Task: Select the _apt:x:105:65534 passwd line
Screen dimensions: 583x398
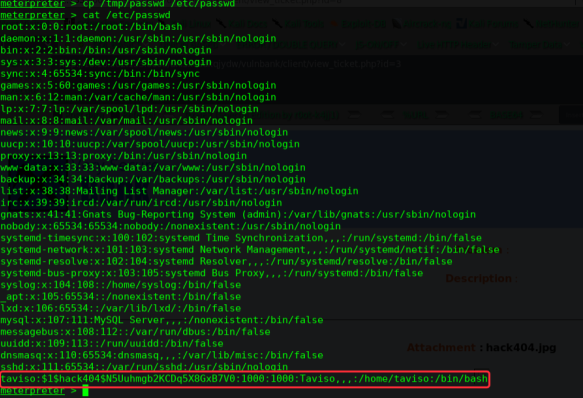Action: coord(121,296)
